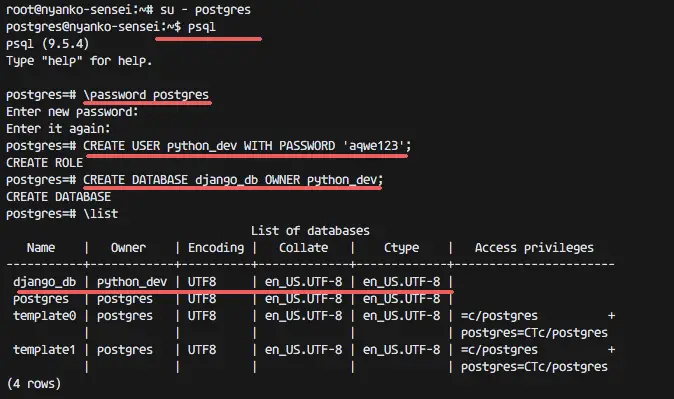Click the Name column header
Image resolution: width=674 pixels, height=399 pixels.
(x=41, y=248)
